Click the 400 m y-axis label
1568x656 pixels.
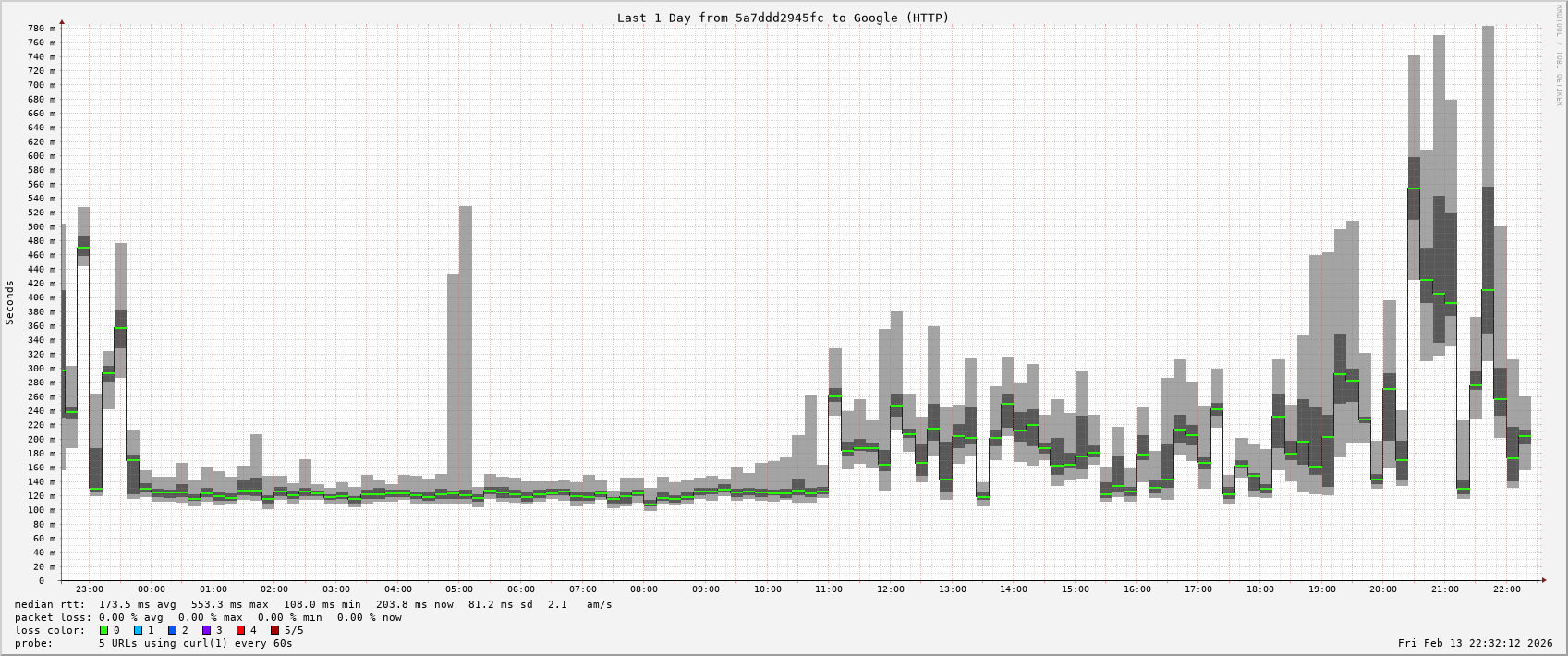coord(40,298)
